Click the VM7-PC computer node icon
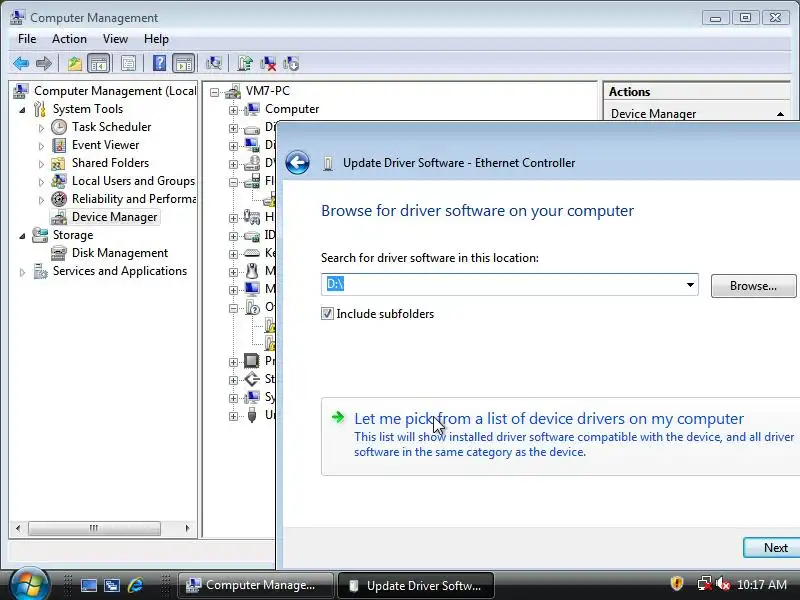 click(x=233, y=91)
